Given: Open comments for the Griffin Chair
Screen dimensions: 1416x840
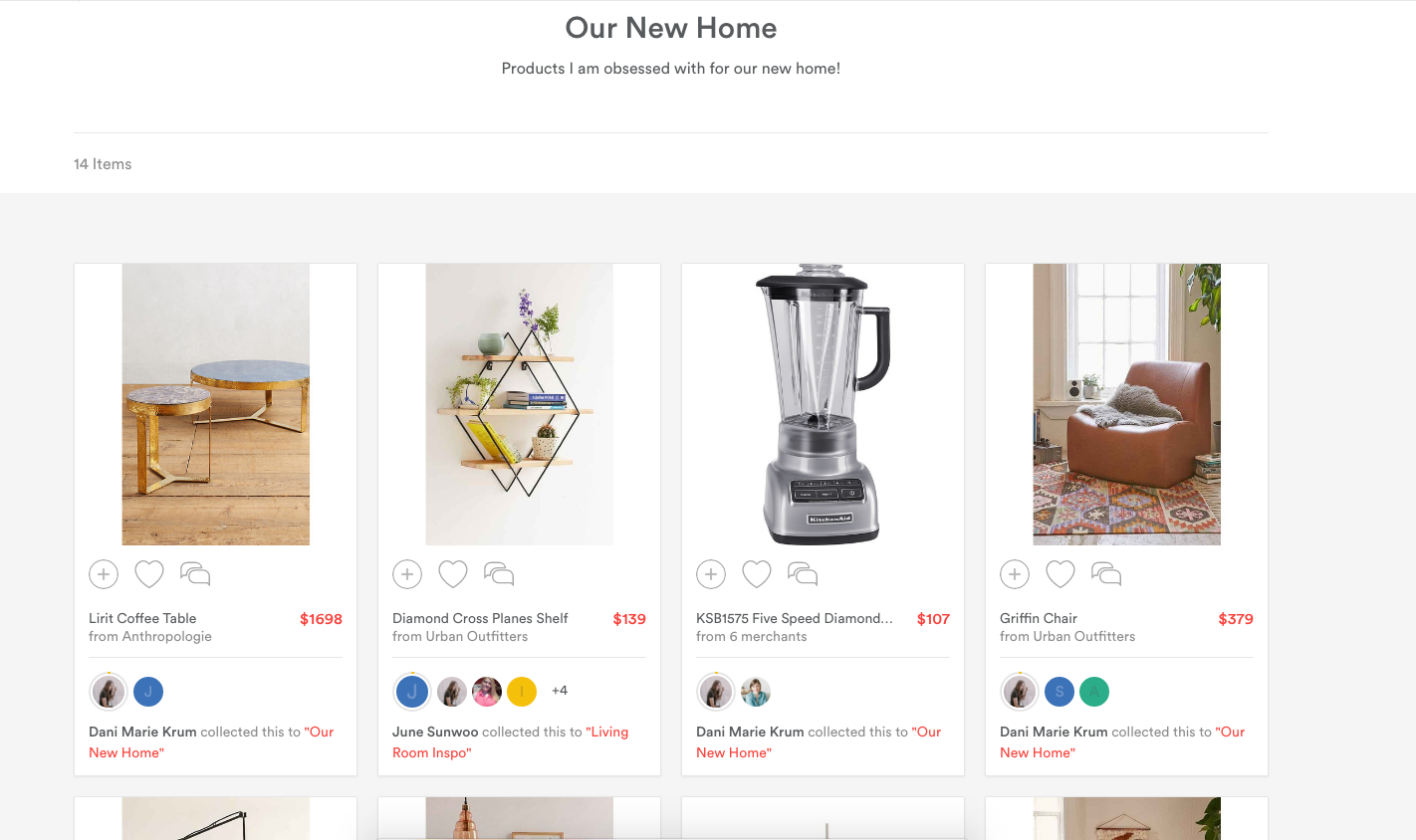Looking at the screenshot, I should [x=1106, y=574].
